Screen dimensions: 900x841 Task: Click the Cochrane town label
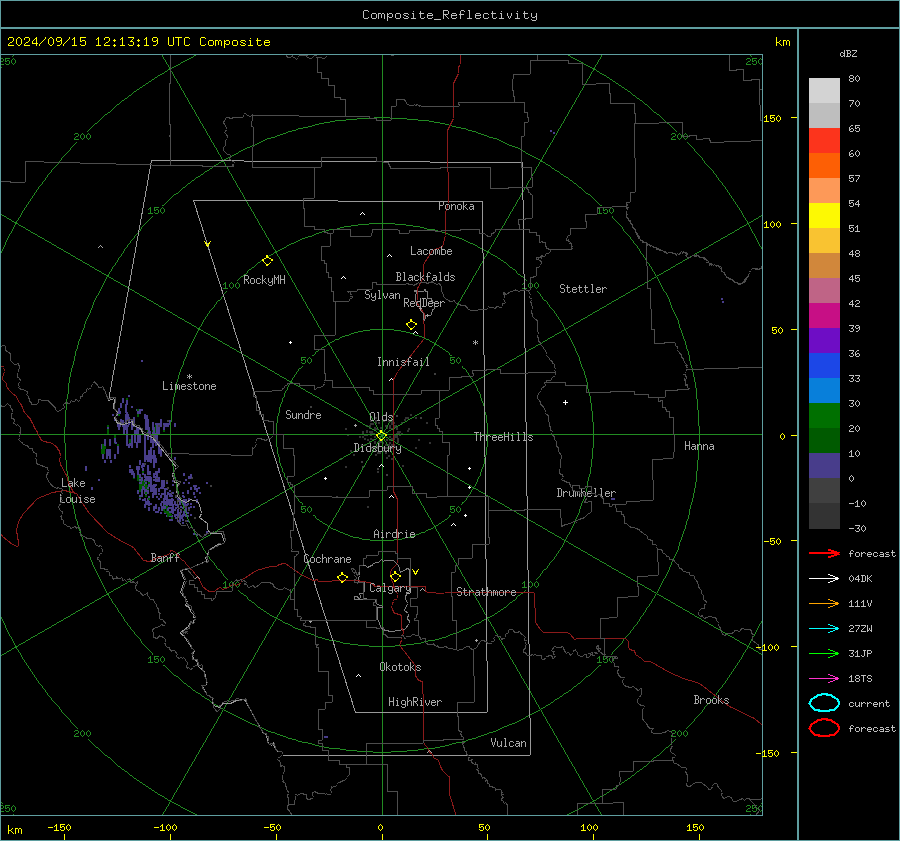point(327,559)
